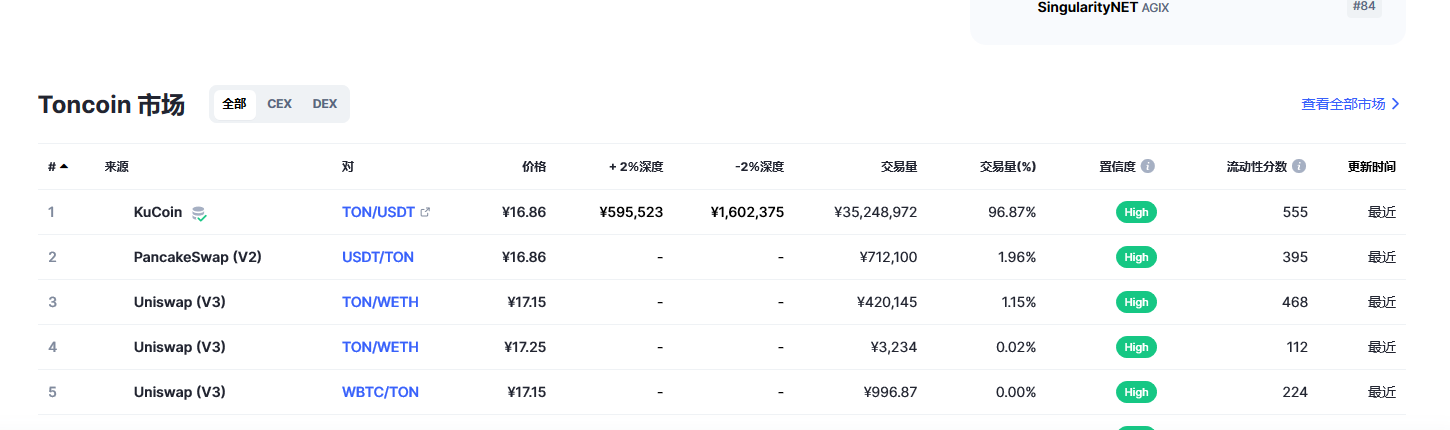This screenshot has width=1450, height=430.
Task: Sort by the 置信度 column header
Action: [1117, 166]
